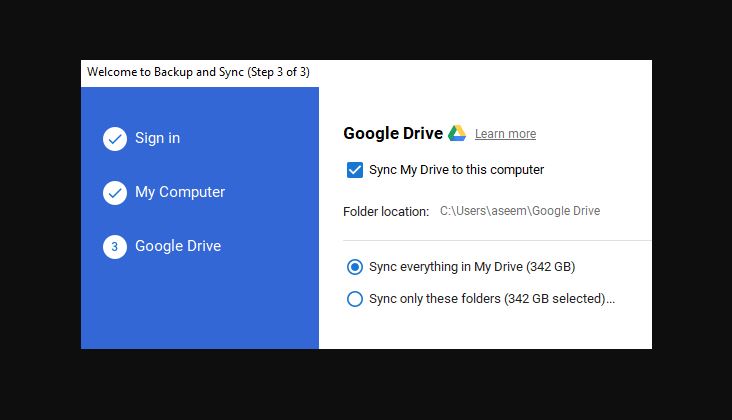Click the bold "Google Drive" heading
The width and height of the screenshot is (732, 420).
click(393, 133)
